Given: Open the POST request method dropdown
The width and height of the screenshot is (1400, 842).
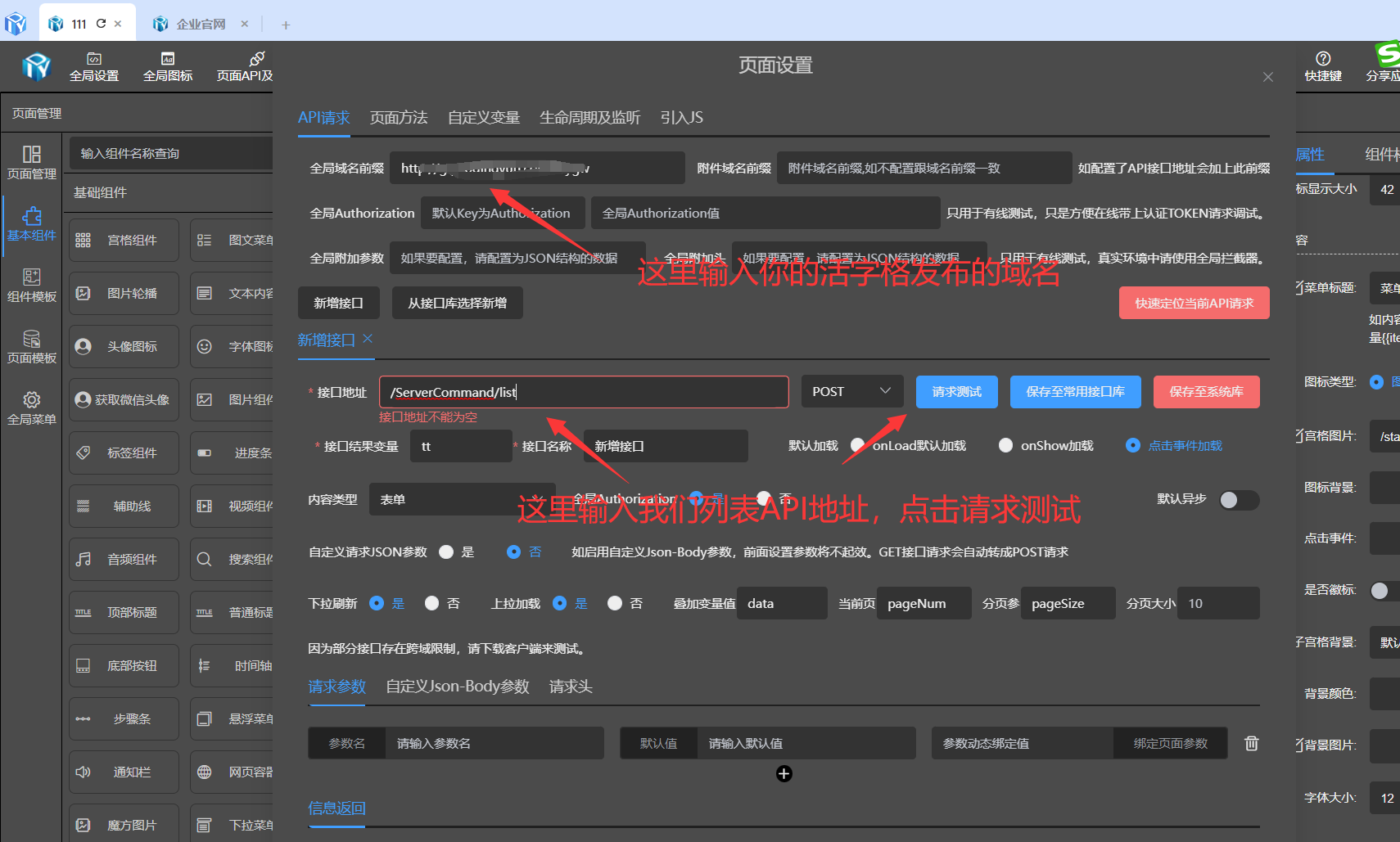Looking at the screenshot, I should [x=851, y=391].
